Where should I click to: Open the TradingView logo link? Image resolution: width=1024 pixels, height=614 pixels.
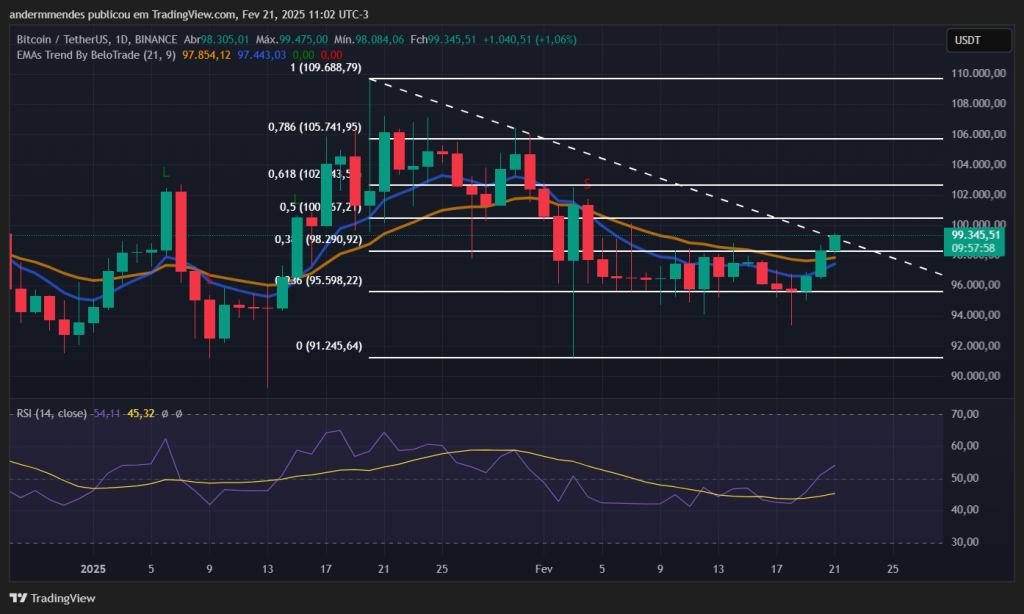[53, 598]
